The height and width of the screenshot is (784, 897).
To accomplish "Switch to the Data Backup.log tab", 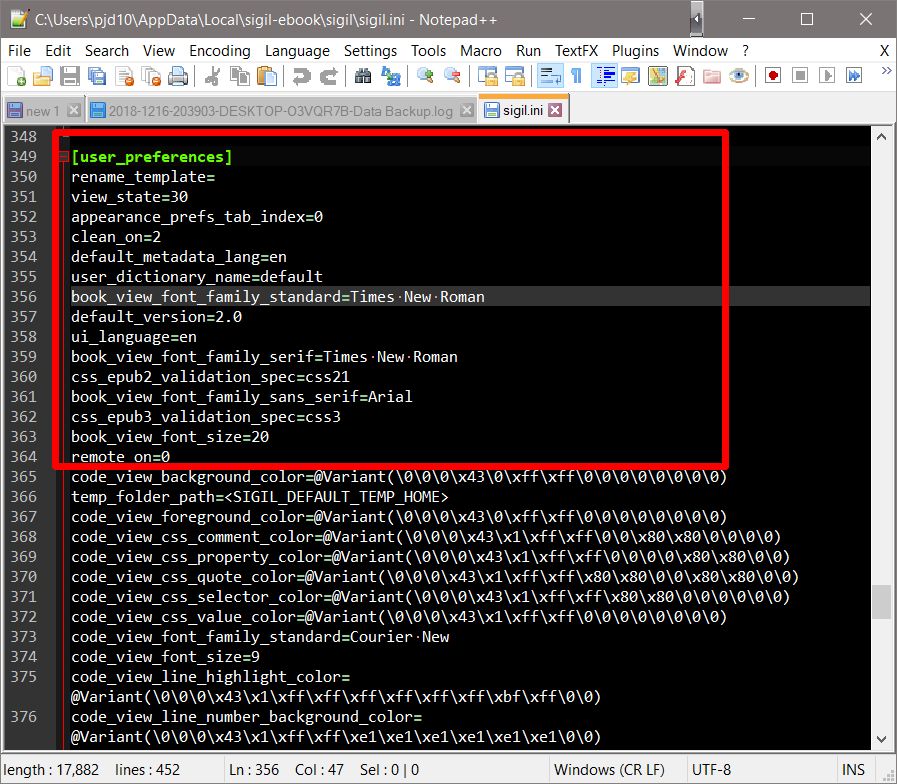I will point(280,111).
